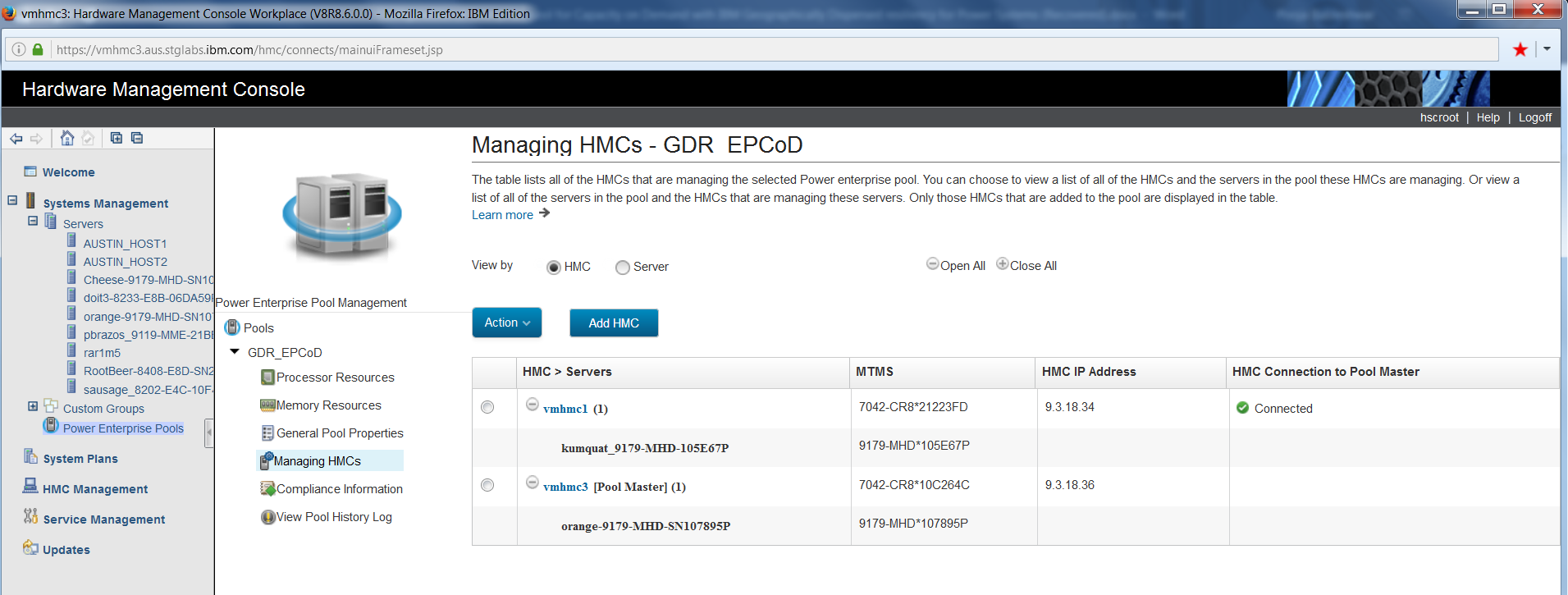Click the collapse all tree icon
Image resolution: width=1568 pixels, height=595 pixels.
[137, 138]
